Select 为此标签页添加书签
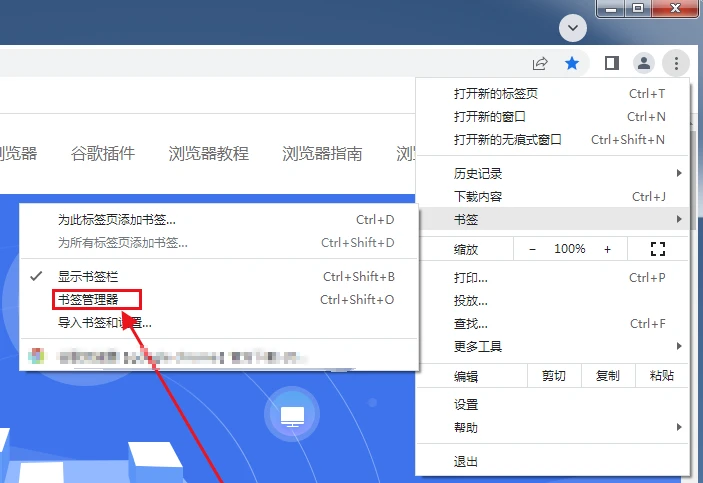 pyautogui.click(x=220, y=220)
